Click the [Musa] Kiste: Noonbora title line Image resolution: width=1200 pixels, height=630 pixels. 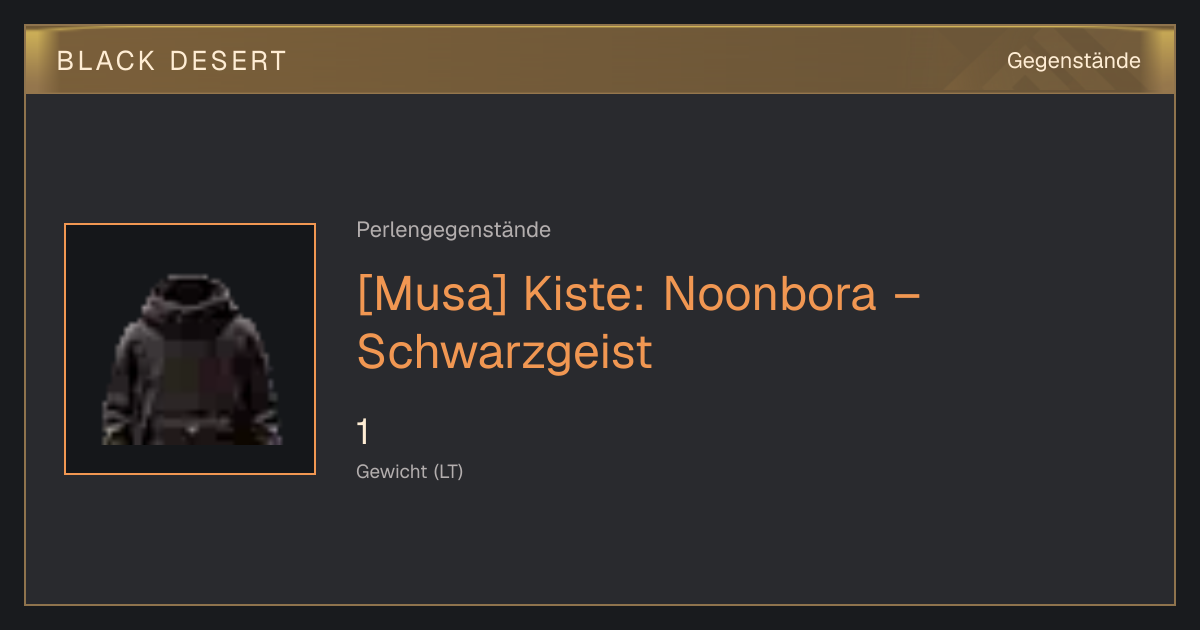pyautogui.click(x=638, y=293)
